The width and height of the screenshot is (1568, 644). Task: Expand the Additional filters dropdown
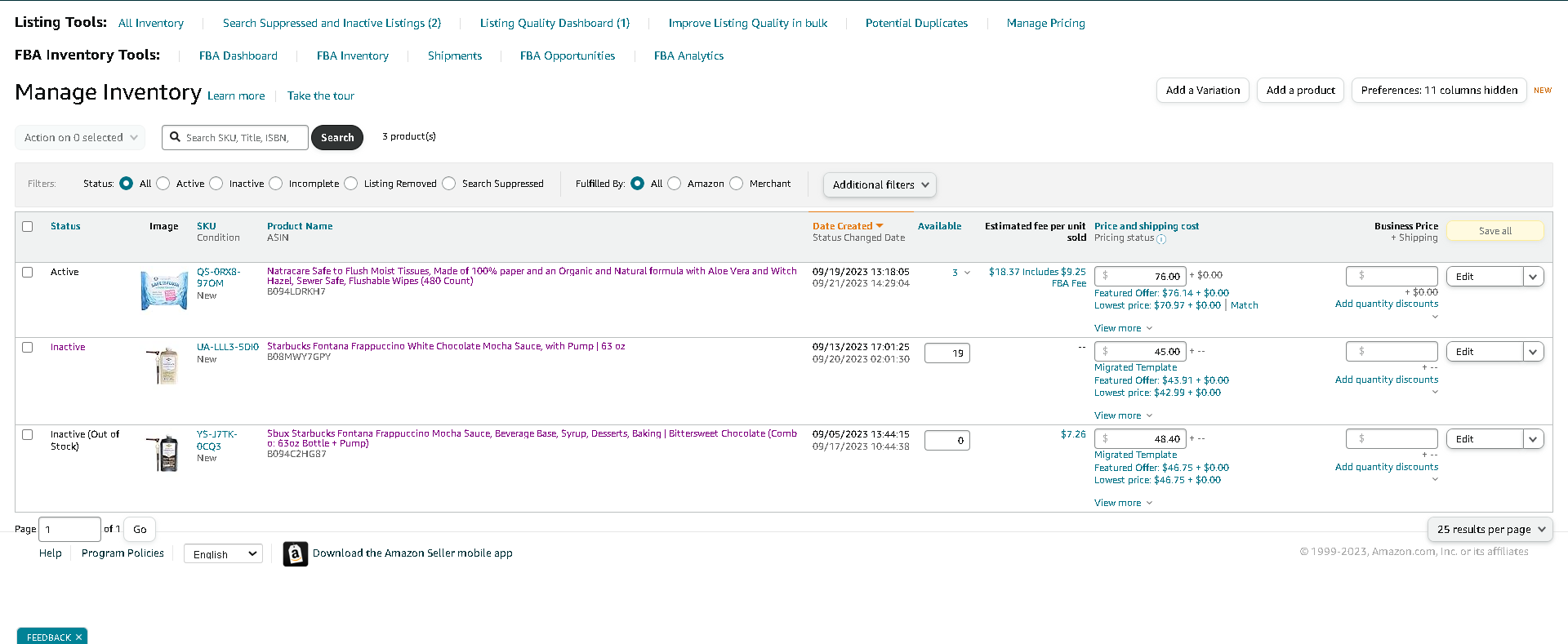[x=880, y=185]
